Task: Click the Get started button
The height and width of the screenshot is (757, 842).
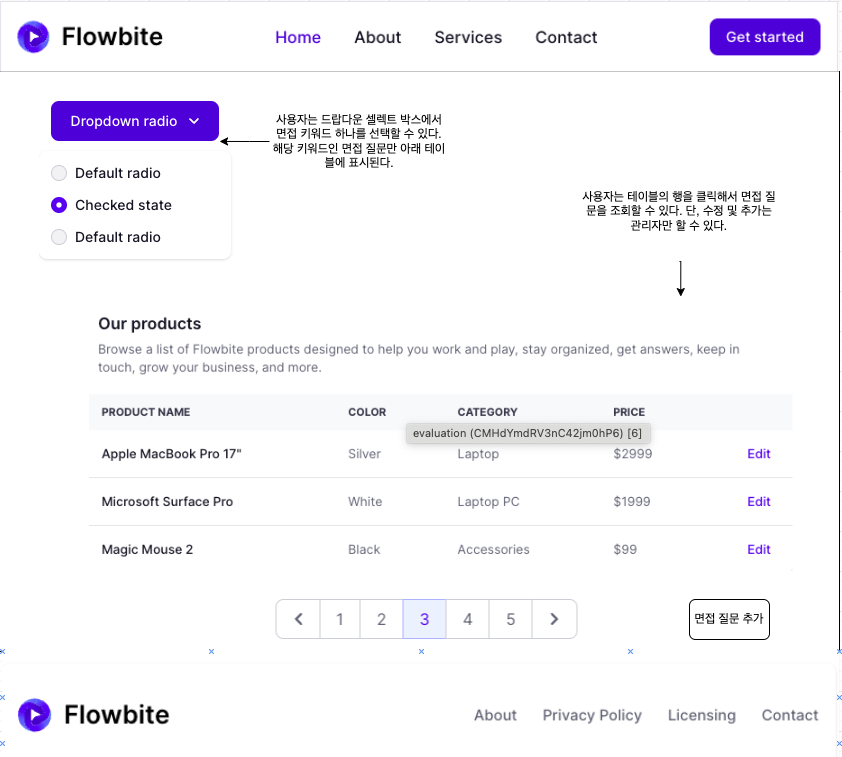Action: coord(765,37)
